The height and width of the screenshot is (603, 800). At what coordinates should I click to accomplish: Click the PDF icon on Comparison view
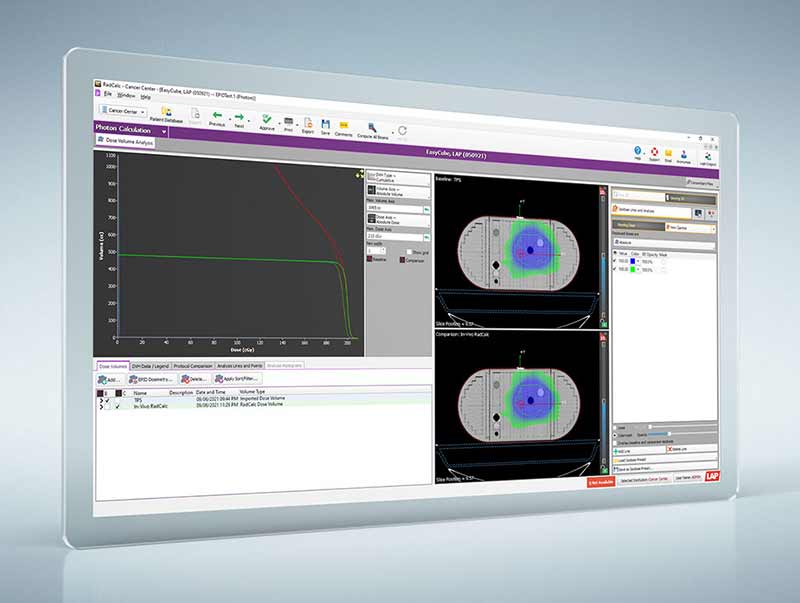[604, 338]
